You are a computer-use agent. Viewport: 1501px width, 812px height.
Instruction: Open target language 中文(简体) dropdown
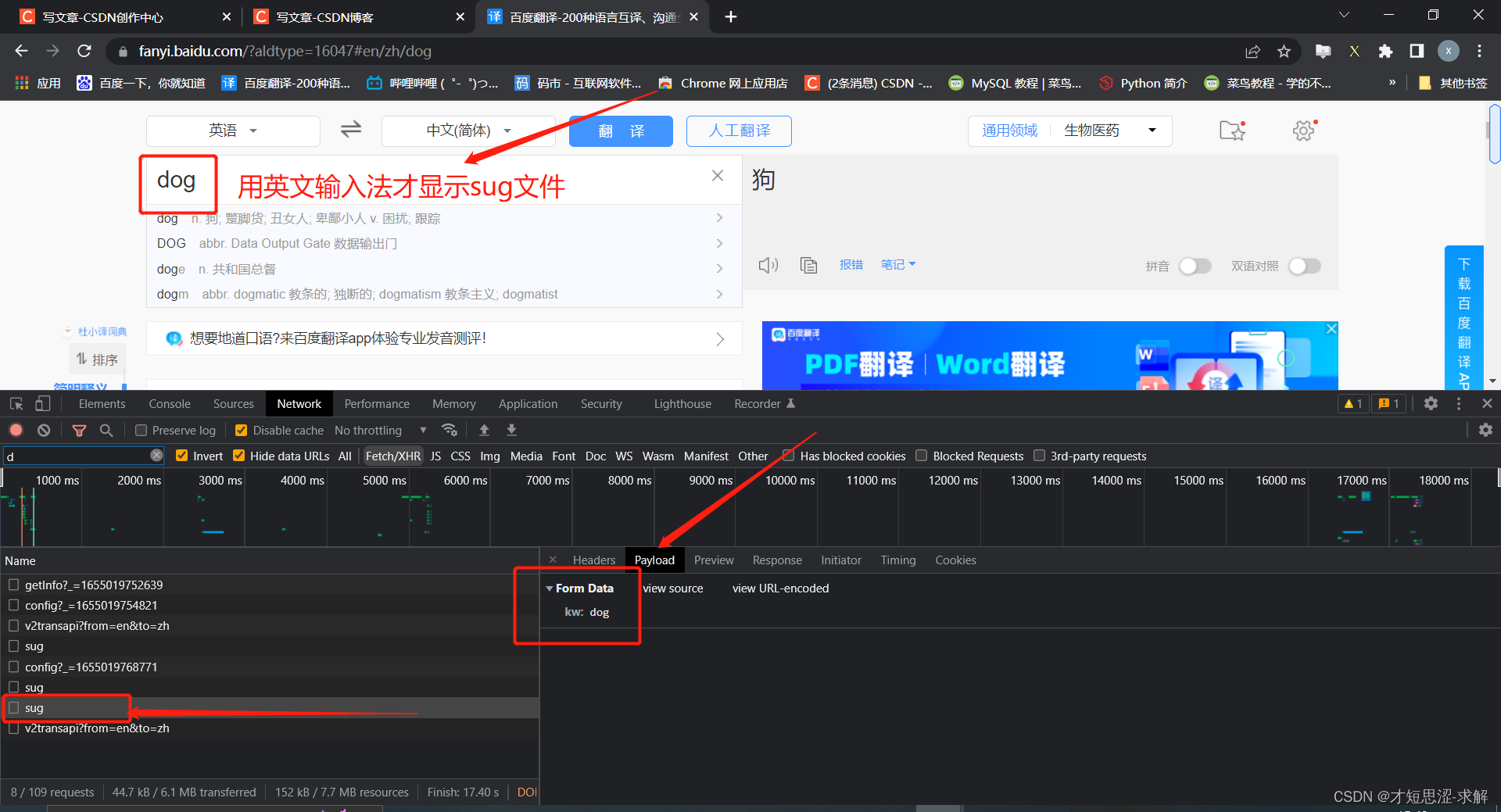(468, 131)
